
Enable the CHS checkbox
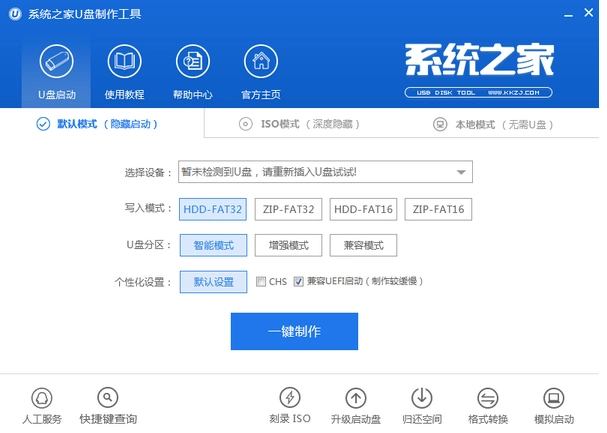click(x=262, y=282)
